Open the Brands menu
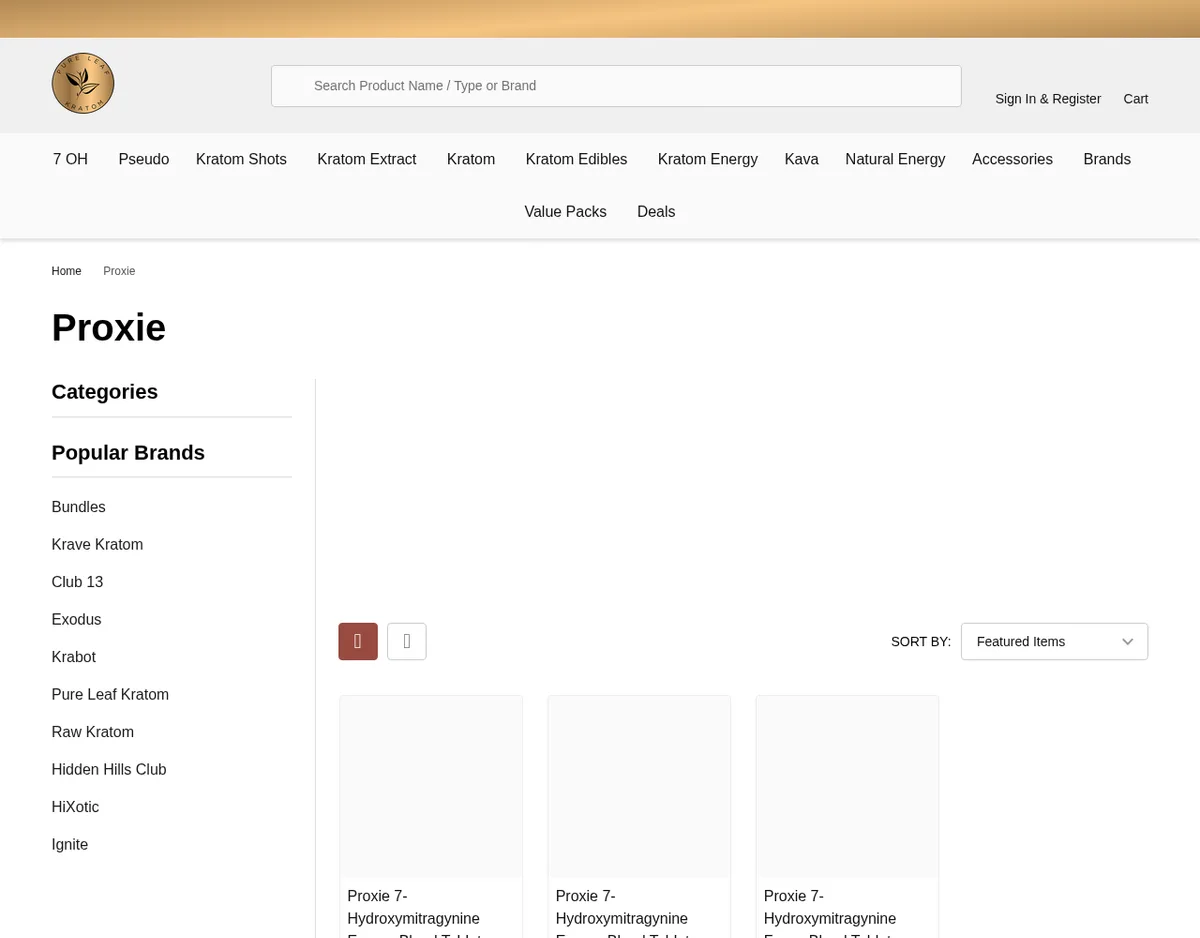Screen dimensions: 1200x938 coord(1107,159)
